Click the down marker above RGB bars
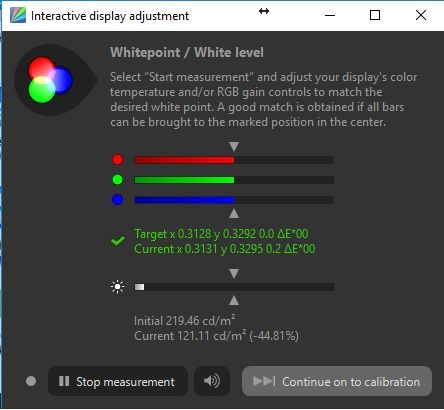The height and width of the screenshot is (410, 444). (x=234, y=147)
